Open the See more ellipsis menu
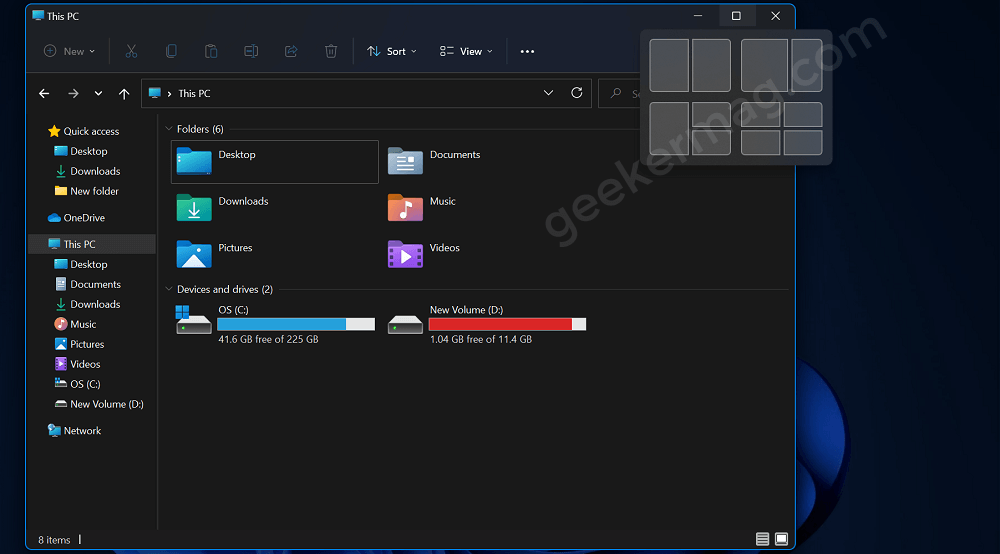This screenshot has width=1000, height=554. coord(527,52)
